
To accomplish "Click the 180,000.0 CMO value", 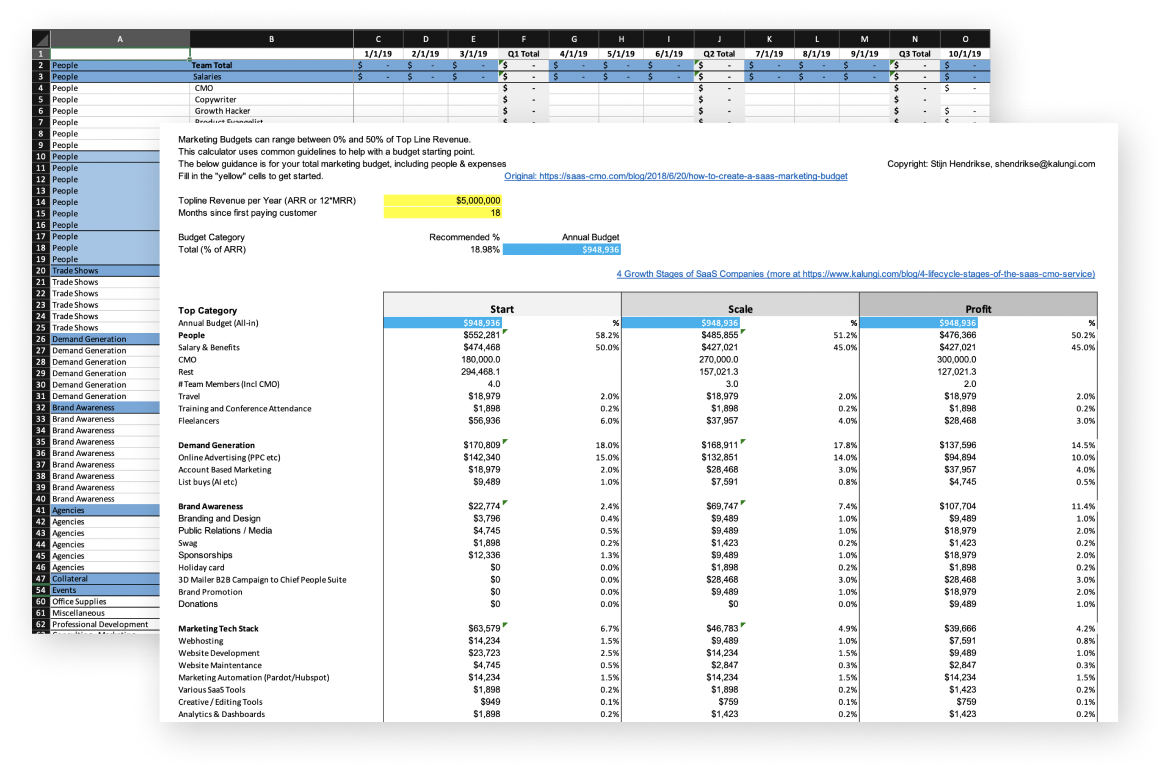I will (481, 360).
